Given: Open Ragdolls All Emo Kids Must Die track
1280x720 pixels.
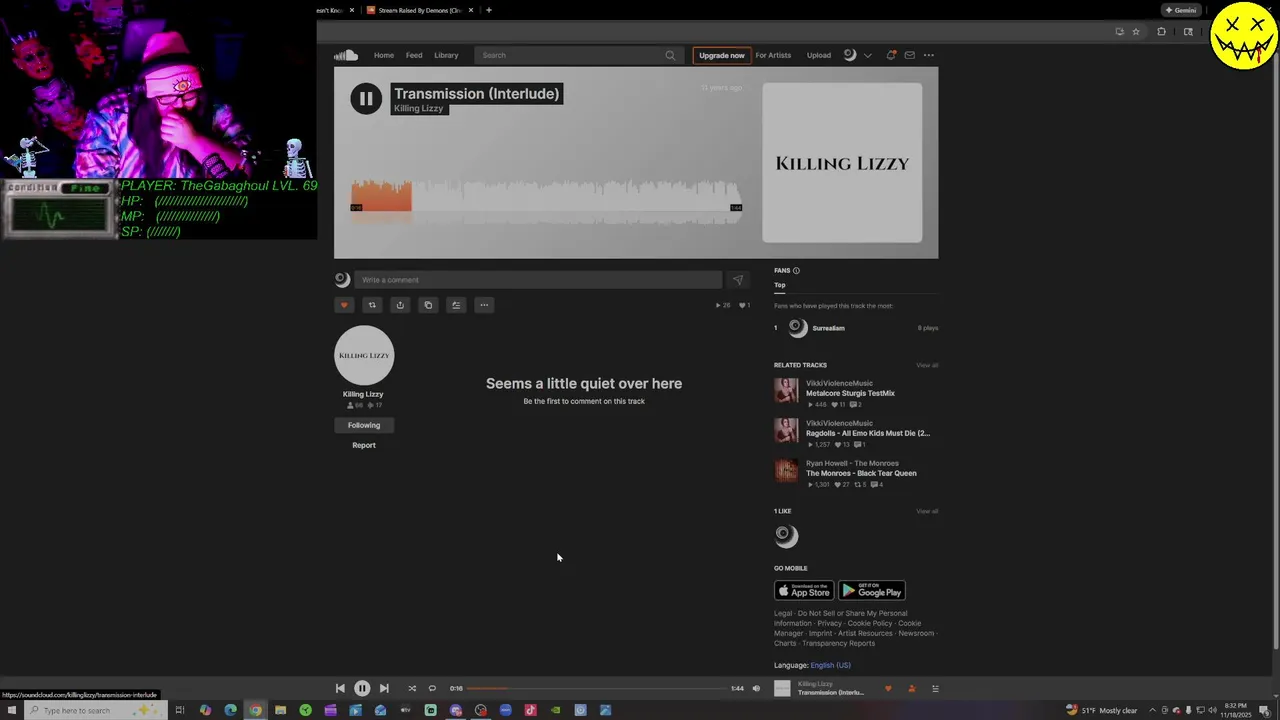Looking at the screenshot, I should (868, 433).
